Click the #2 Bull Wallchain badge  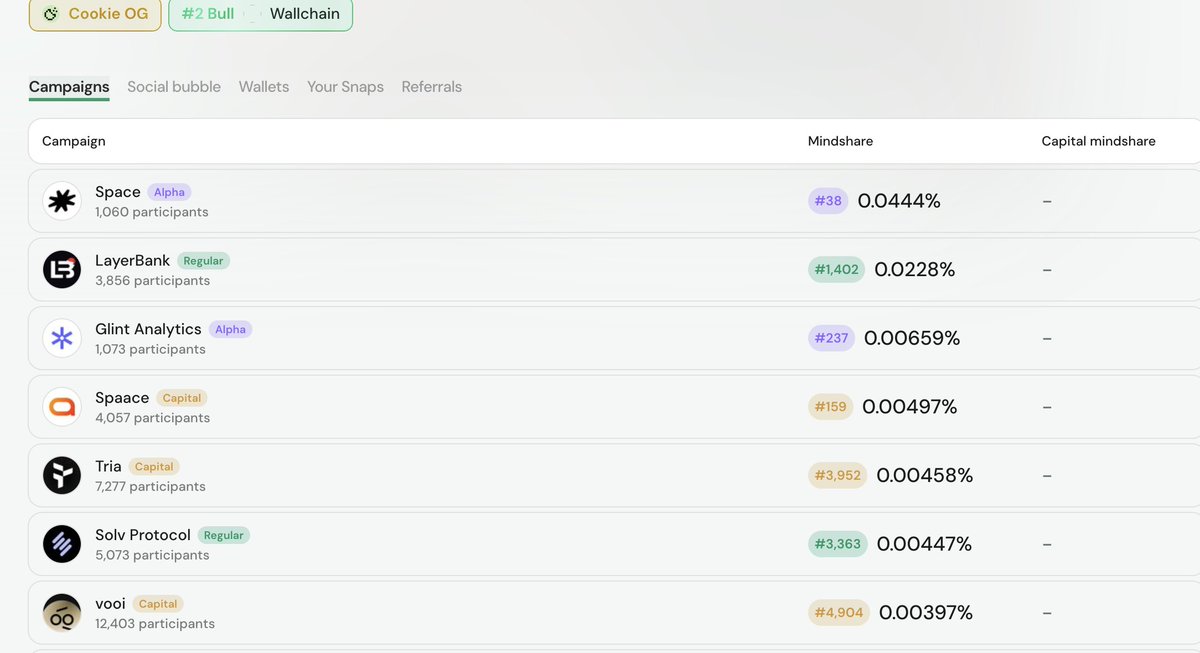point(260,14)
